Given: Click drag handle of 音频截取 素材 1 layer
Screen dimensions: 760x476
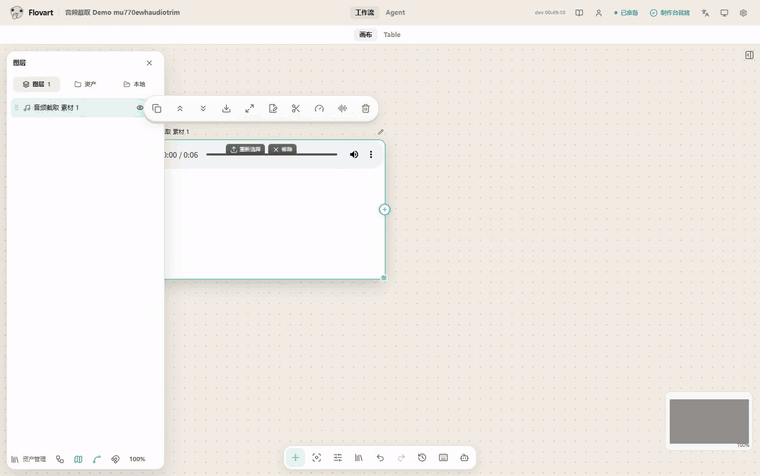Looking at the screenshot, I should [x=16, y=108].
